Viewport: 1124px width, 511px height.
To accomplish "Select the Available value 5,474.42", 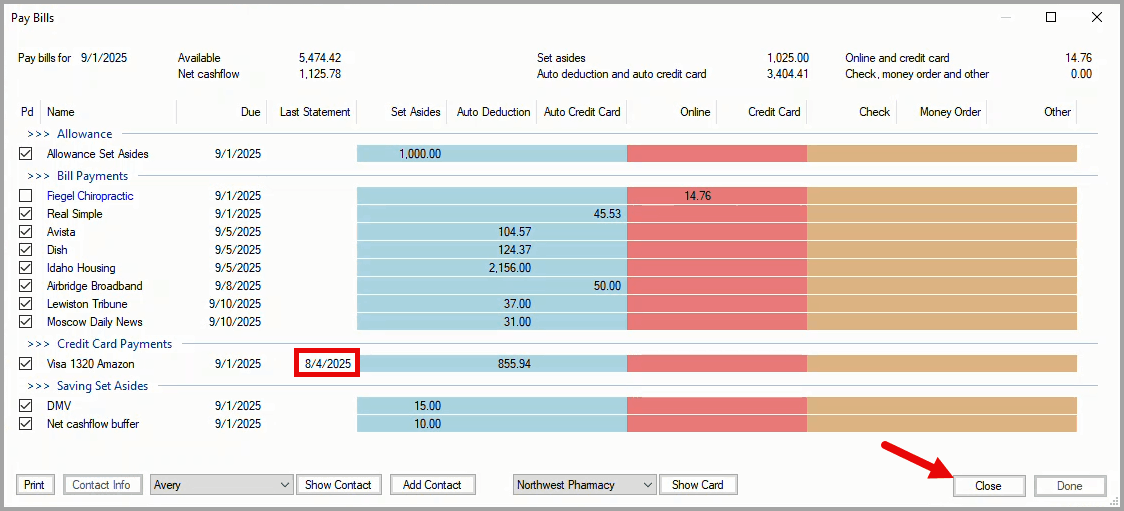I will (320, 58).
